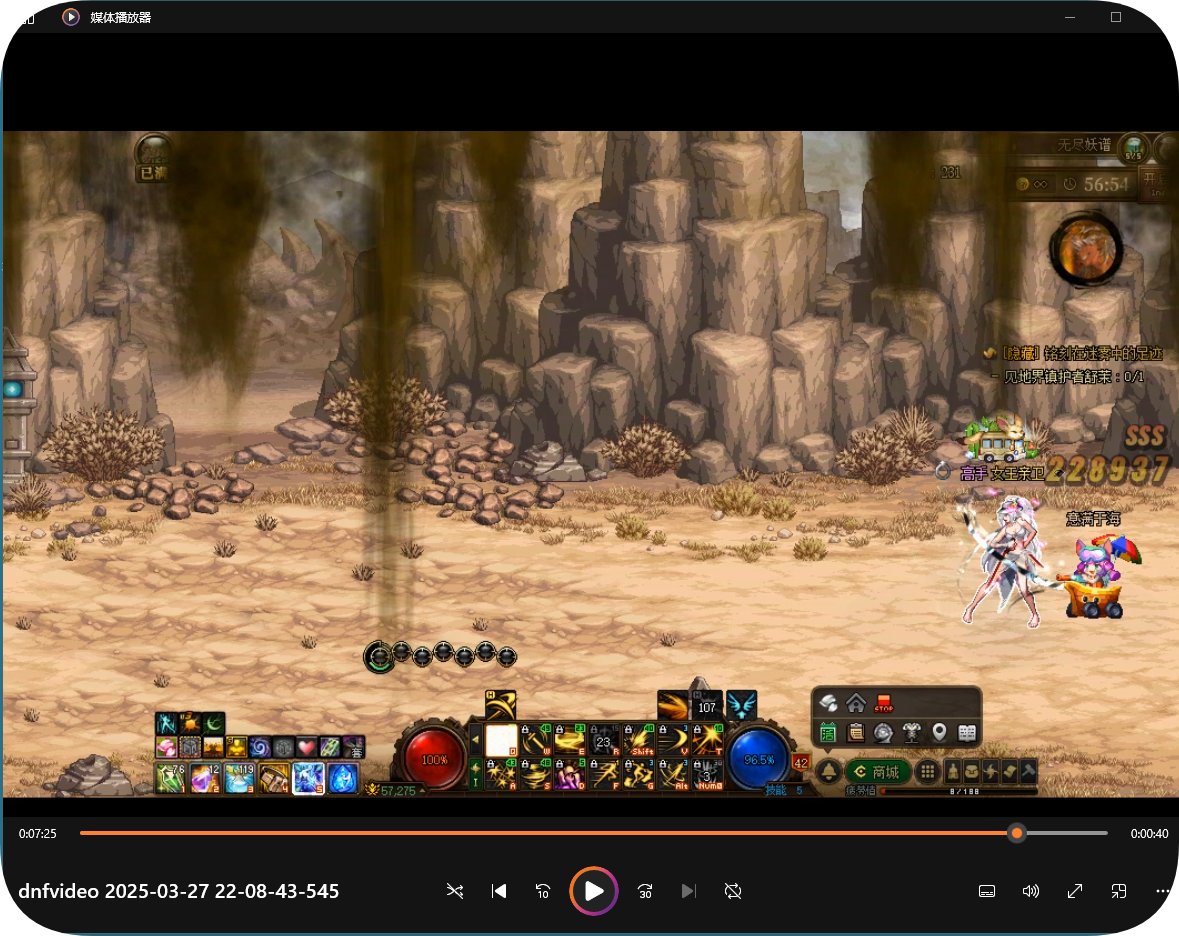Use the blue potion in quick slot 3

[239, 778]
